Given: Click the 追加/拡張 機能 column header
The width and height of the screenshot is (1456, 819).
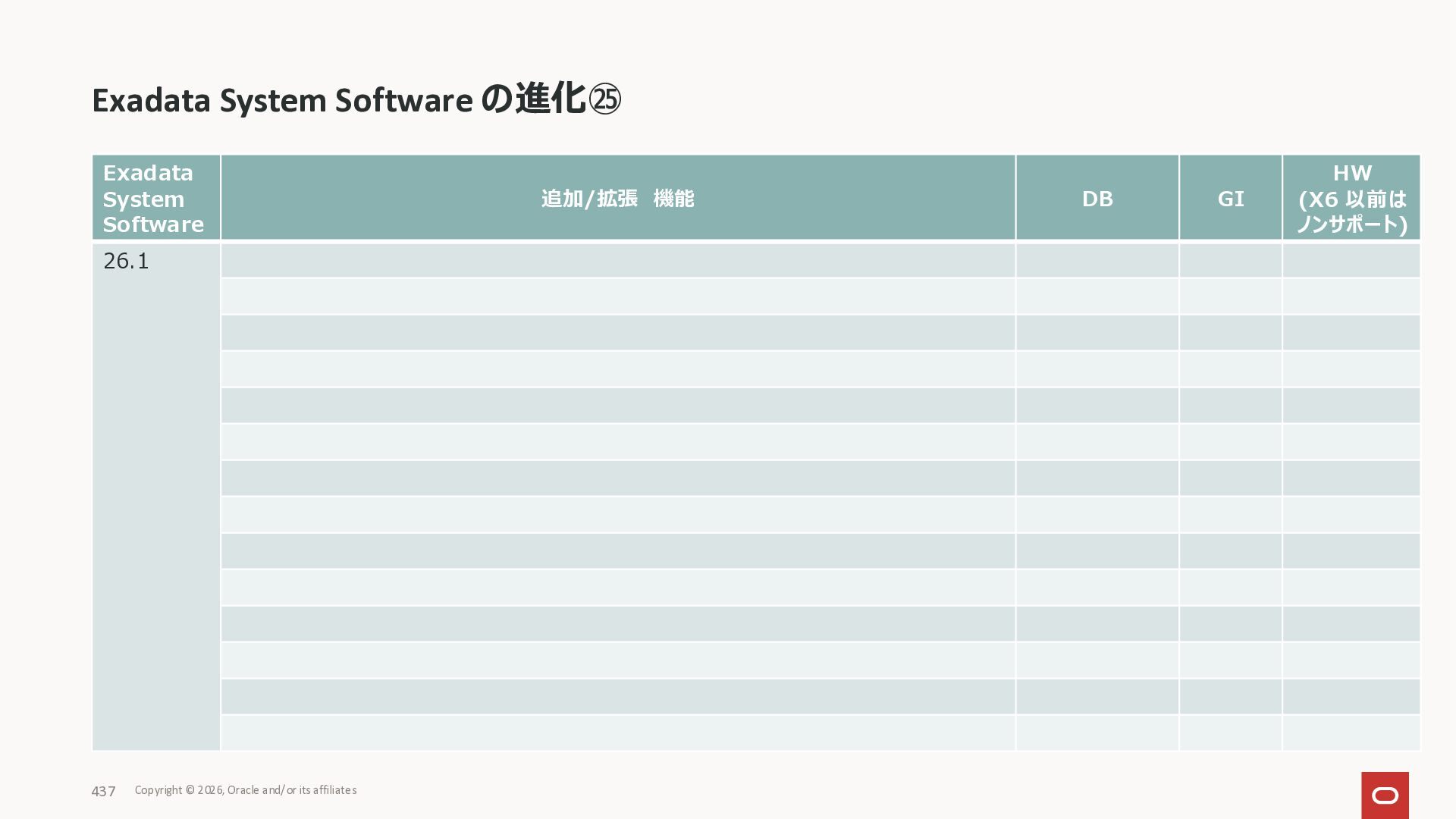Looking at the screenshot, I should pyautogui.click(x=617, y=198).
